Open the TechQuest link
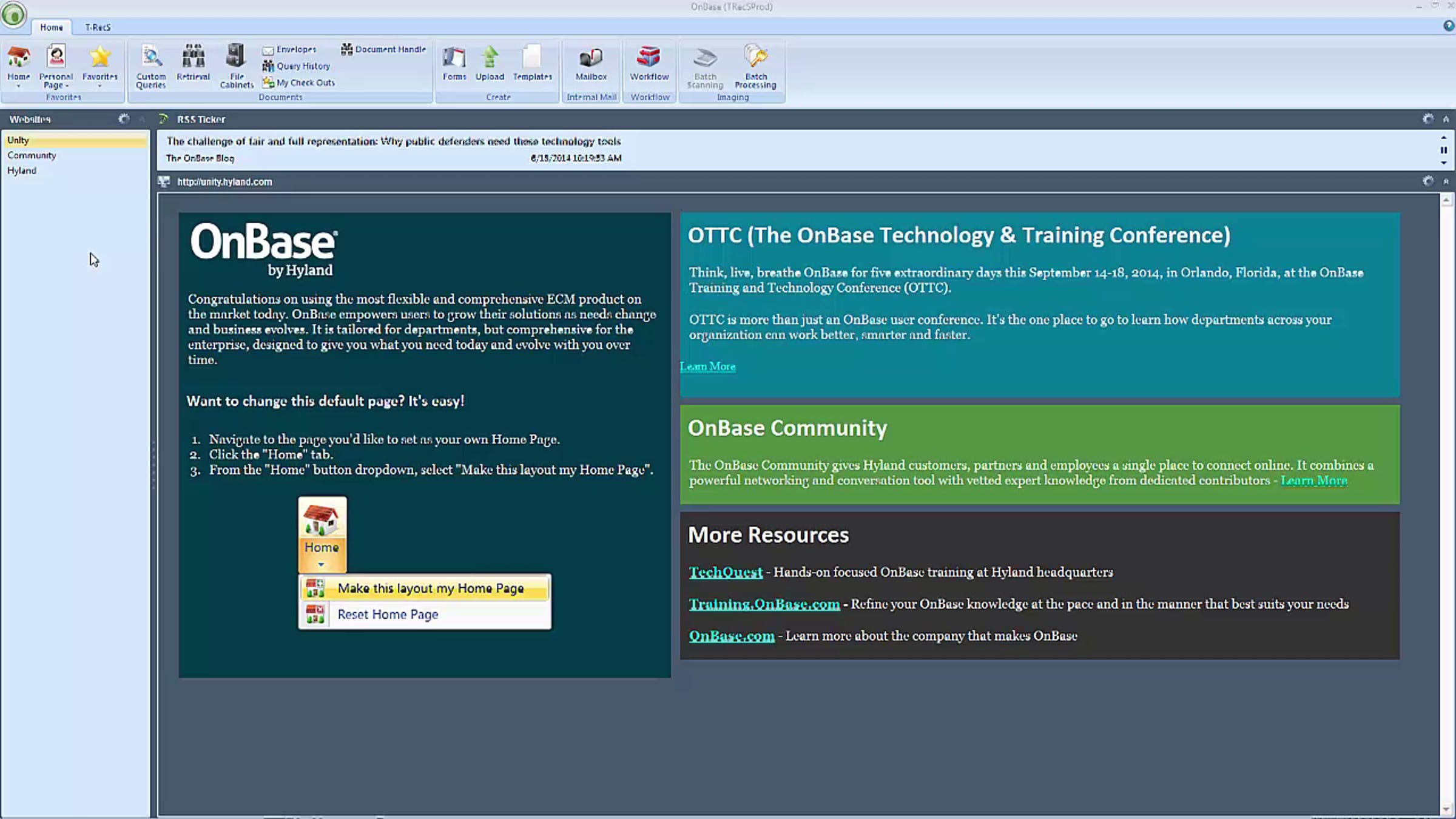Image resolution: width=1456 pixels, height=819 pixels. pyautogui.click(x=726, y=572)
